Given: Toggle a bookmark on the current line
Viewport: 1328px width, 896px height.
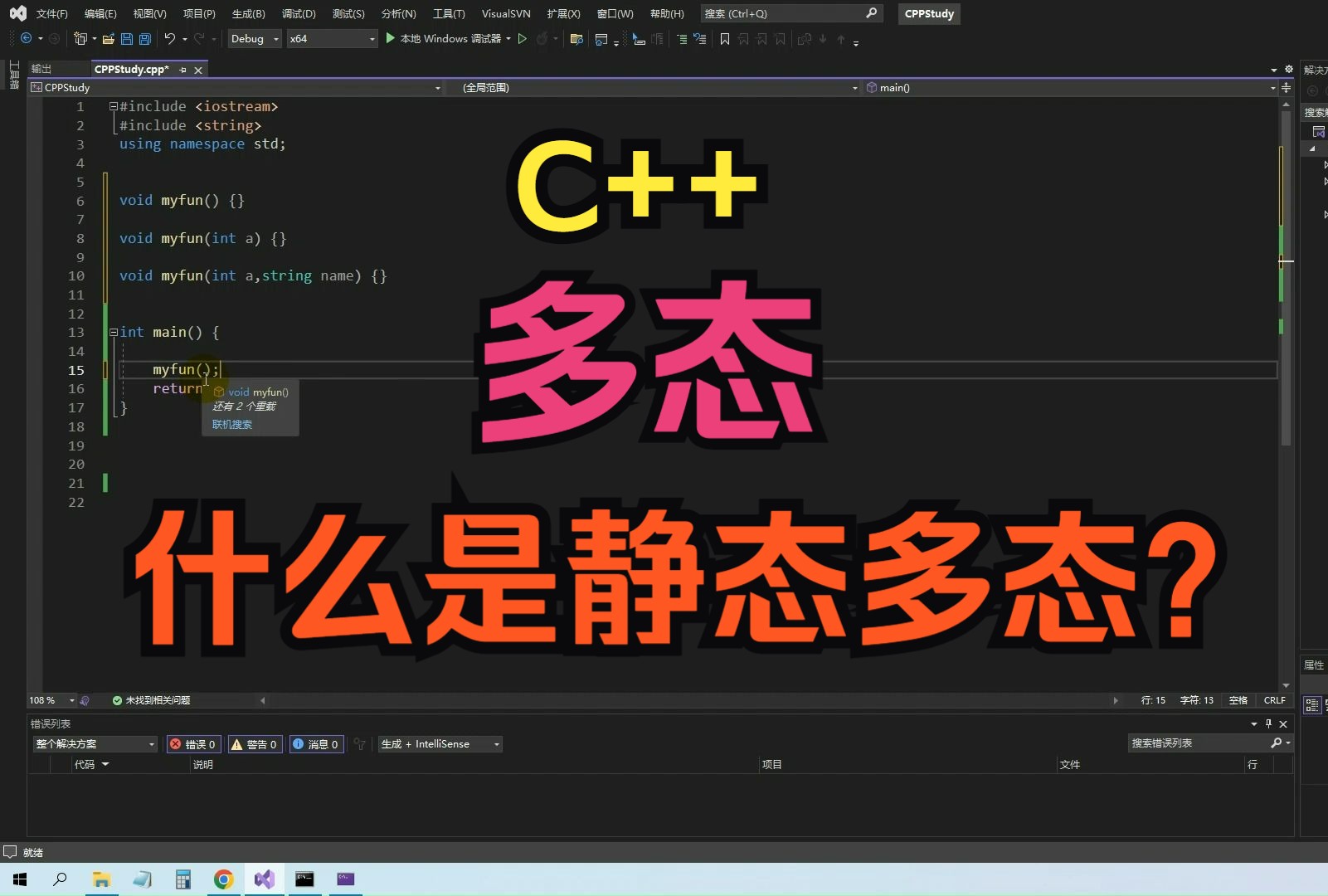Looking at the screenshot, I should (724, 38).
